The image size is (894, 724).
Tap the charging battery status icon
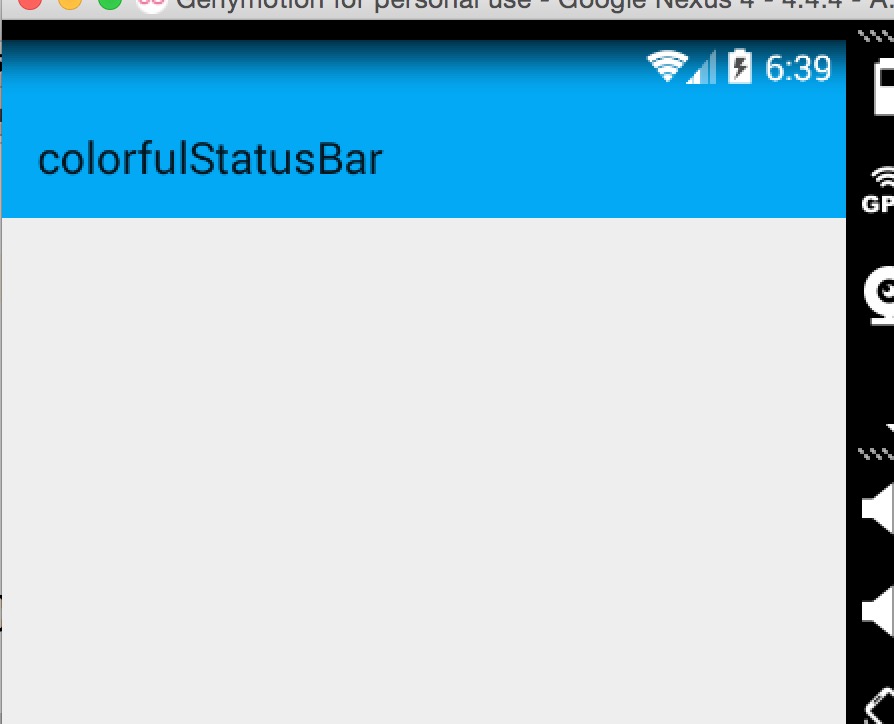click(739, 67)
